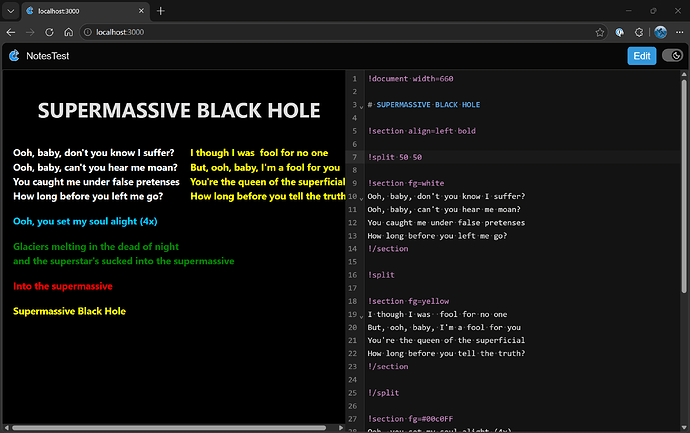
Task: Click the '!/section' line 23 in editor
Action: tap(388, 367)
